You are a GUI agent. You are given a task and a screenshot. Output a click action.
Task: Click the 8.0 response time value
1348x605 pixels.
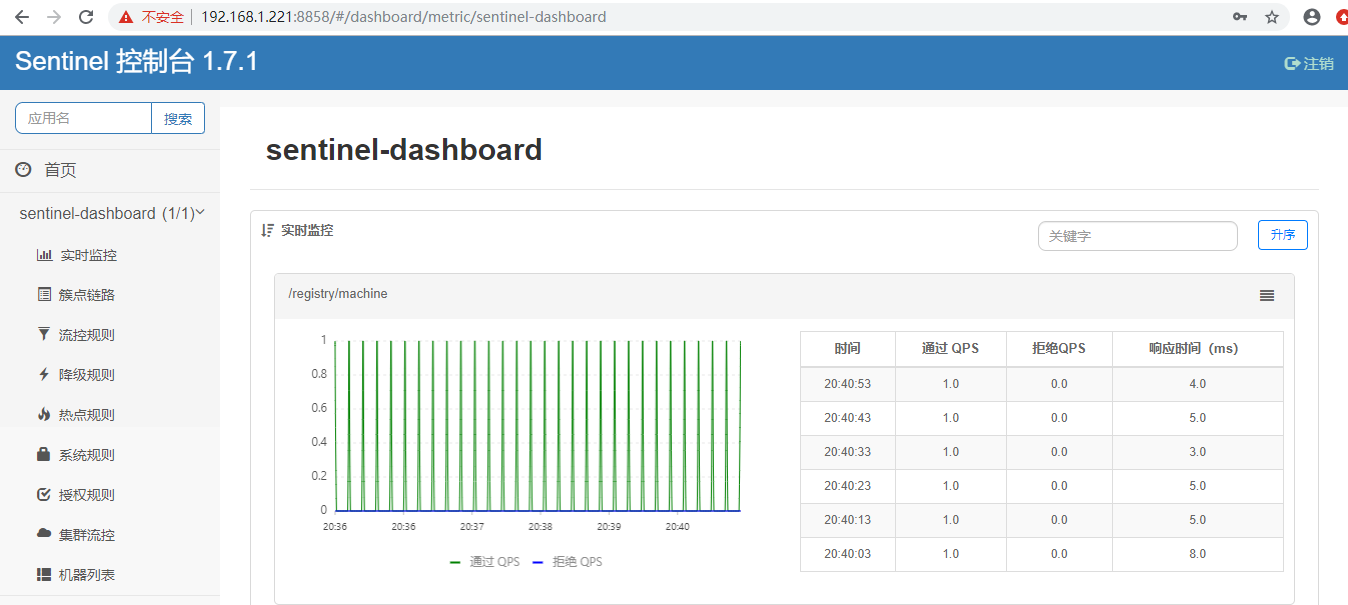[x=1197, y=554]
